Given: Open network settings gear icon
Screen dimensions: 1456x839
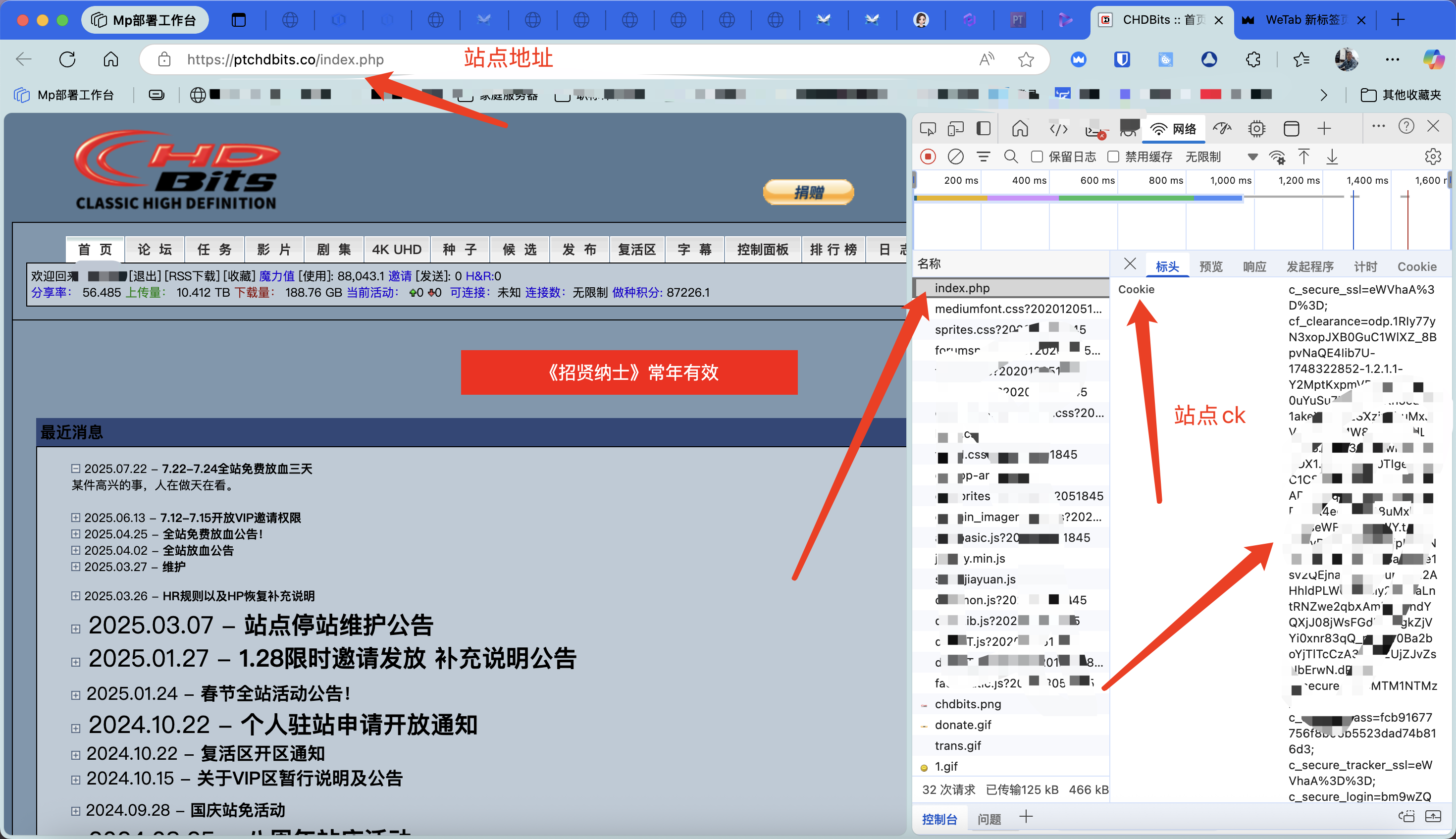Looking at the screenshot, I should [x=1432, y=157].
